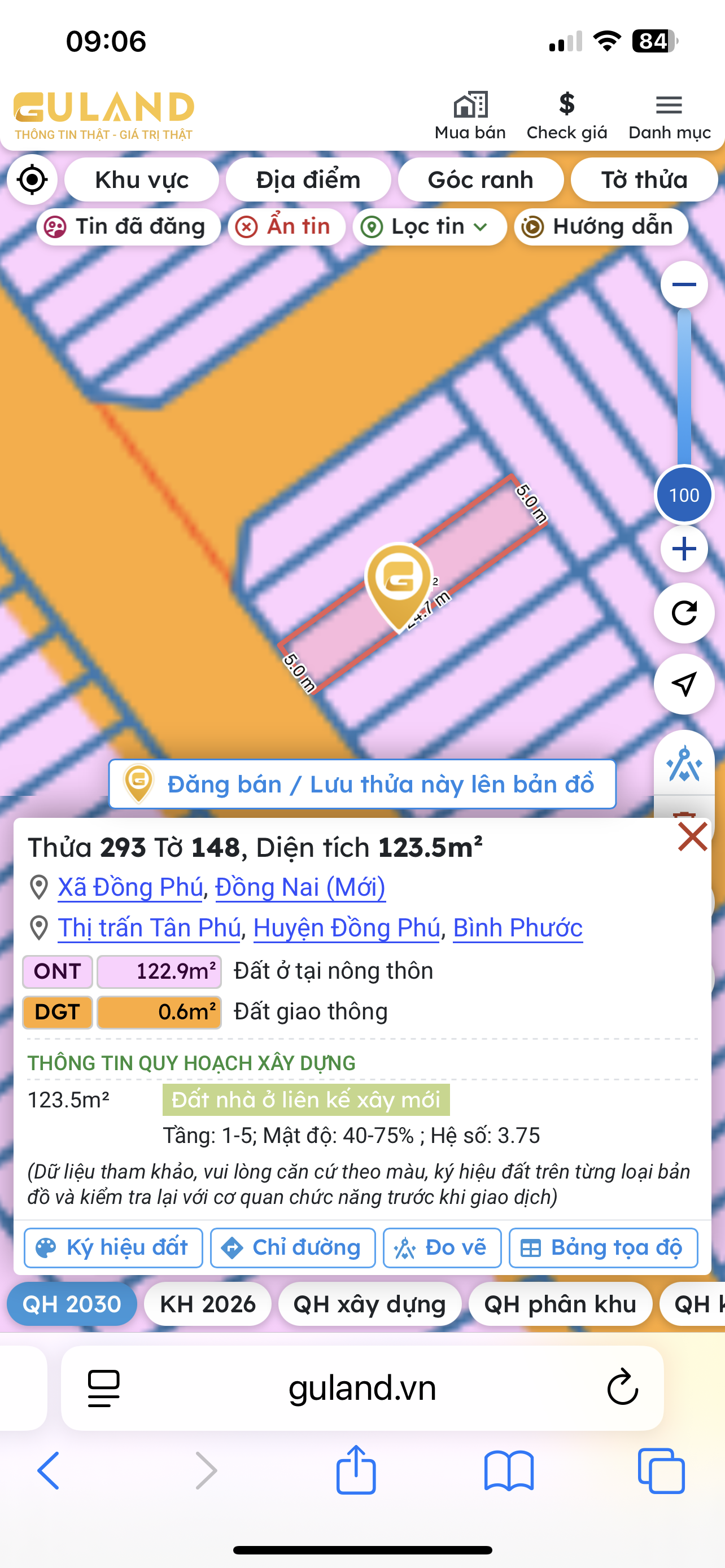Viewport: 725px width, 1568px height.
Task: Open Đồng Nai (Mới) link
Action: [x=300, y=887]
